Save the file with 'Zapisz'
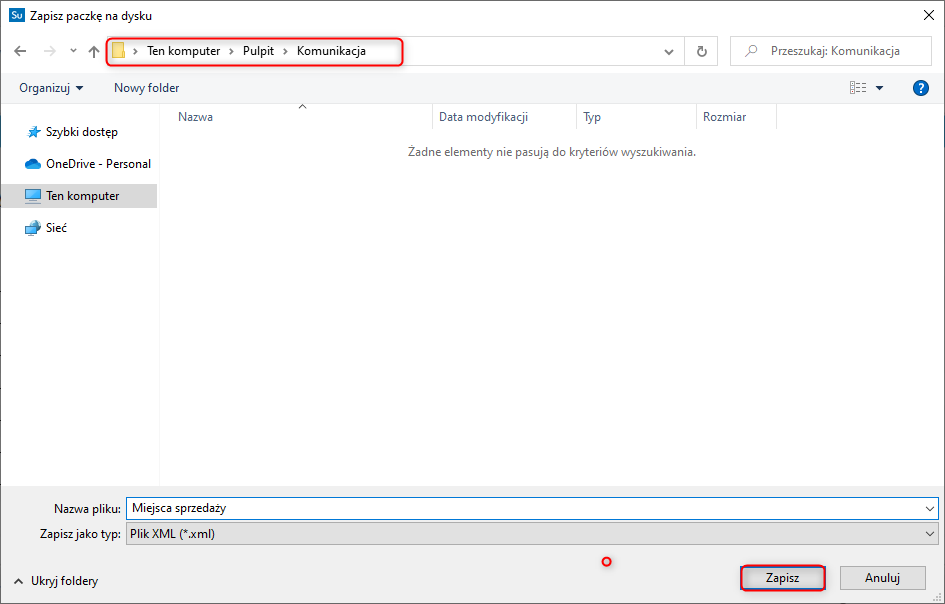945x604 pixels. [x=782, y=578]
